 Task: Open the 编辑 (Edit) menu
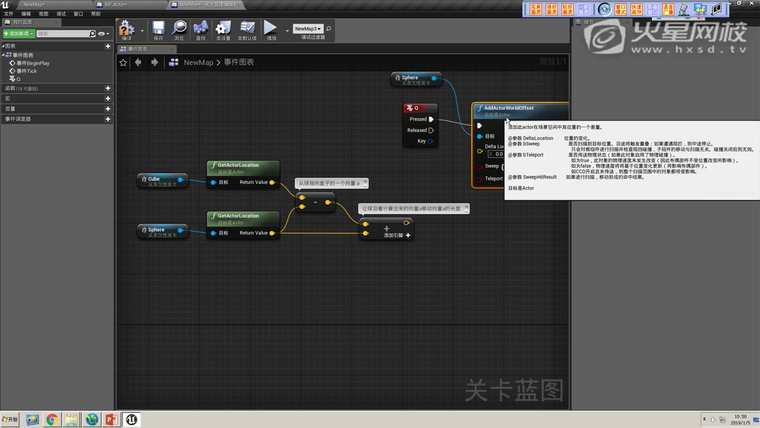[x=26, y=14]
